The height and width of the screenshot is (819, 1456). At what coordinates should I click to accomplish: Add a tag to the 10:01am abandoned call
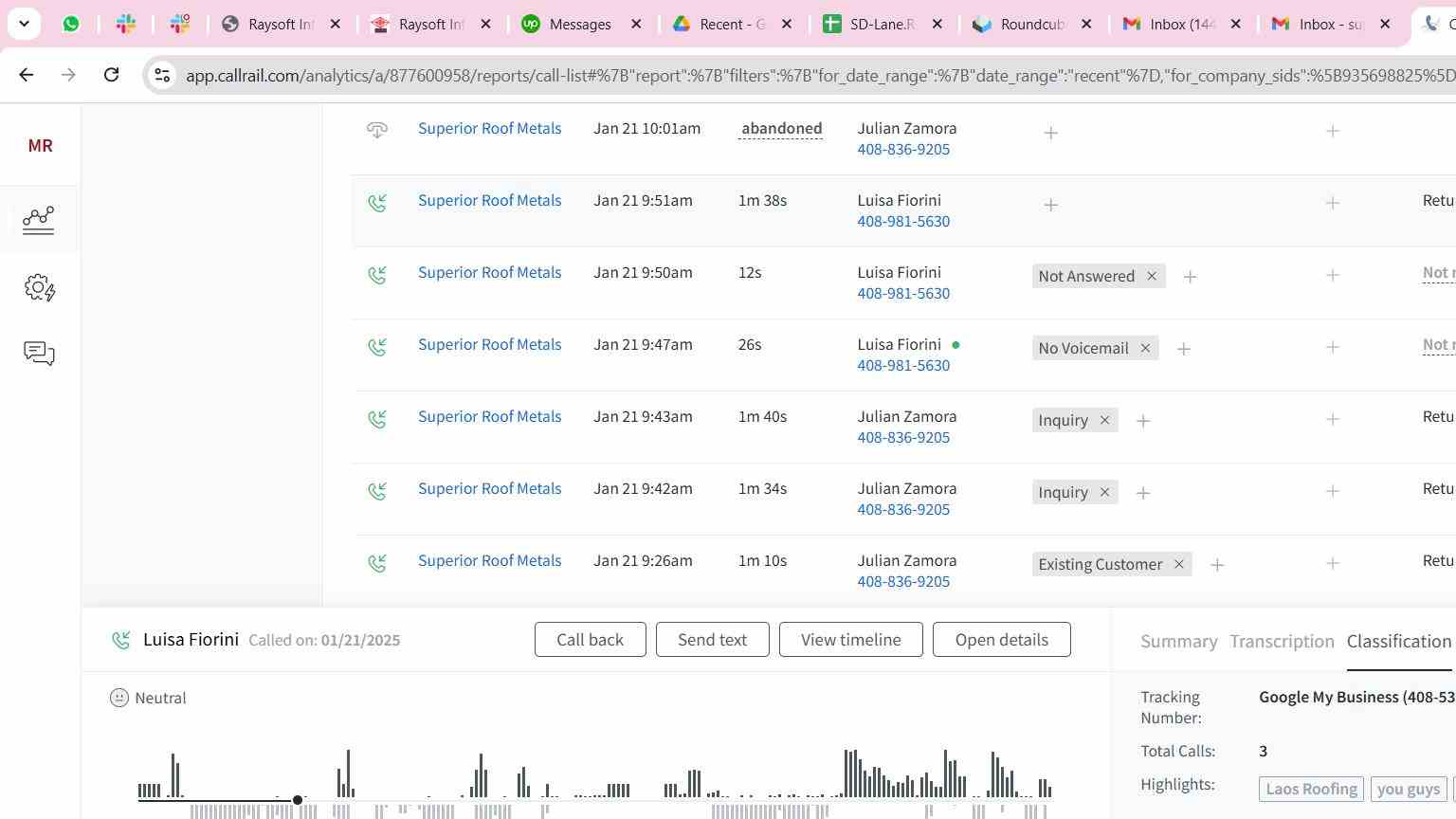(x=1050, y=133)
